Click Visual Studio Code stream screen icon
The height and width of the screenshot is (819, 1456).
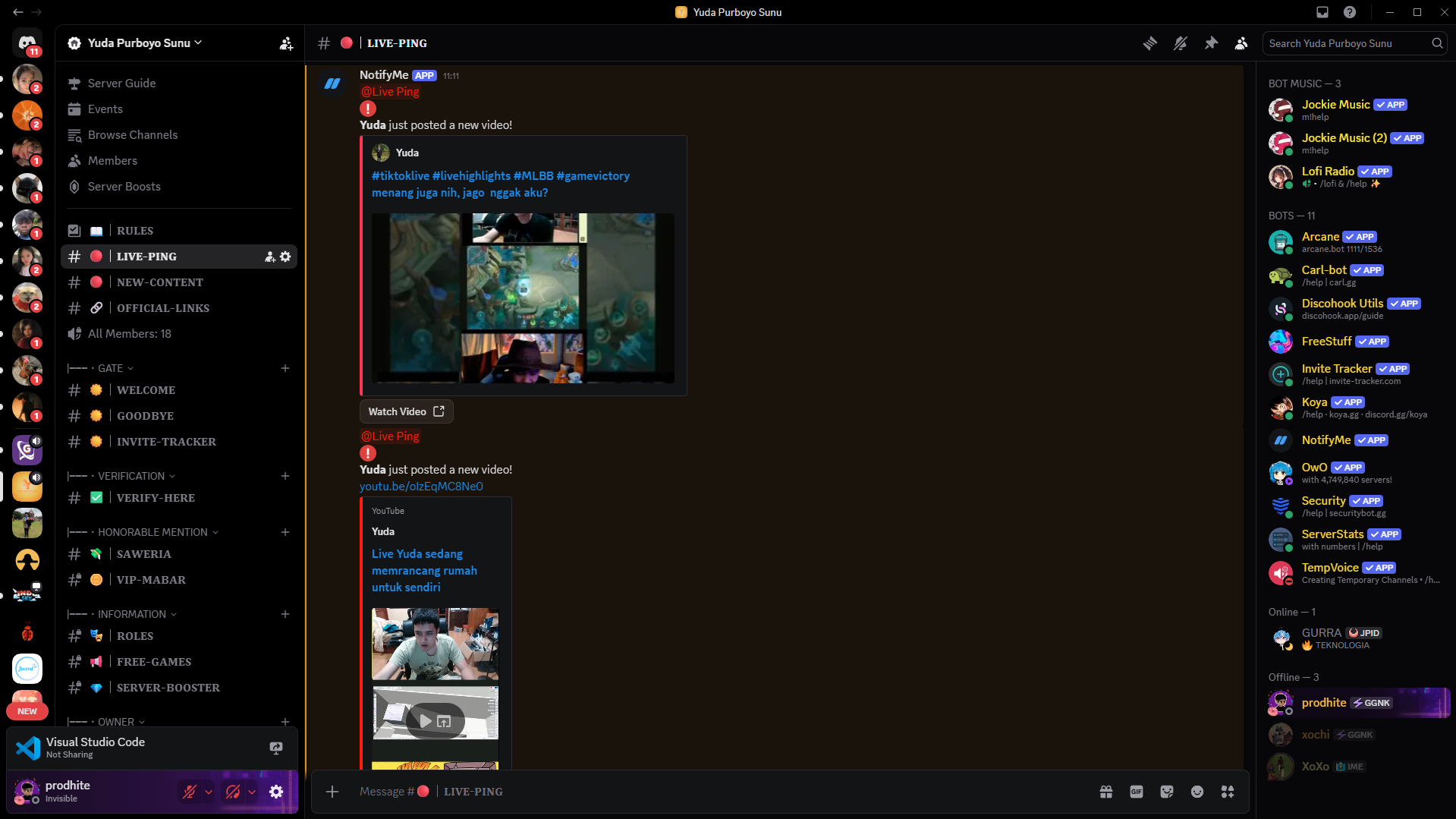pos(276,748)
